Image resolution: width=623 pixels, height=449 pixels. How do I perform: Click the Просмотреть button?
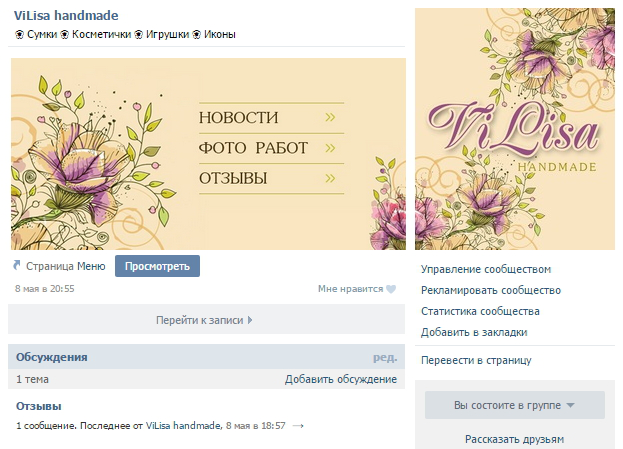click(x=157, y=266)
